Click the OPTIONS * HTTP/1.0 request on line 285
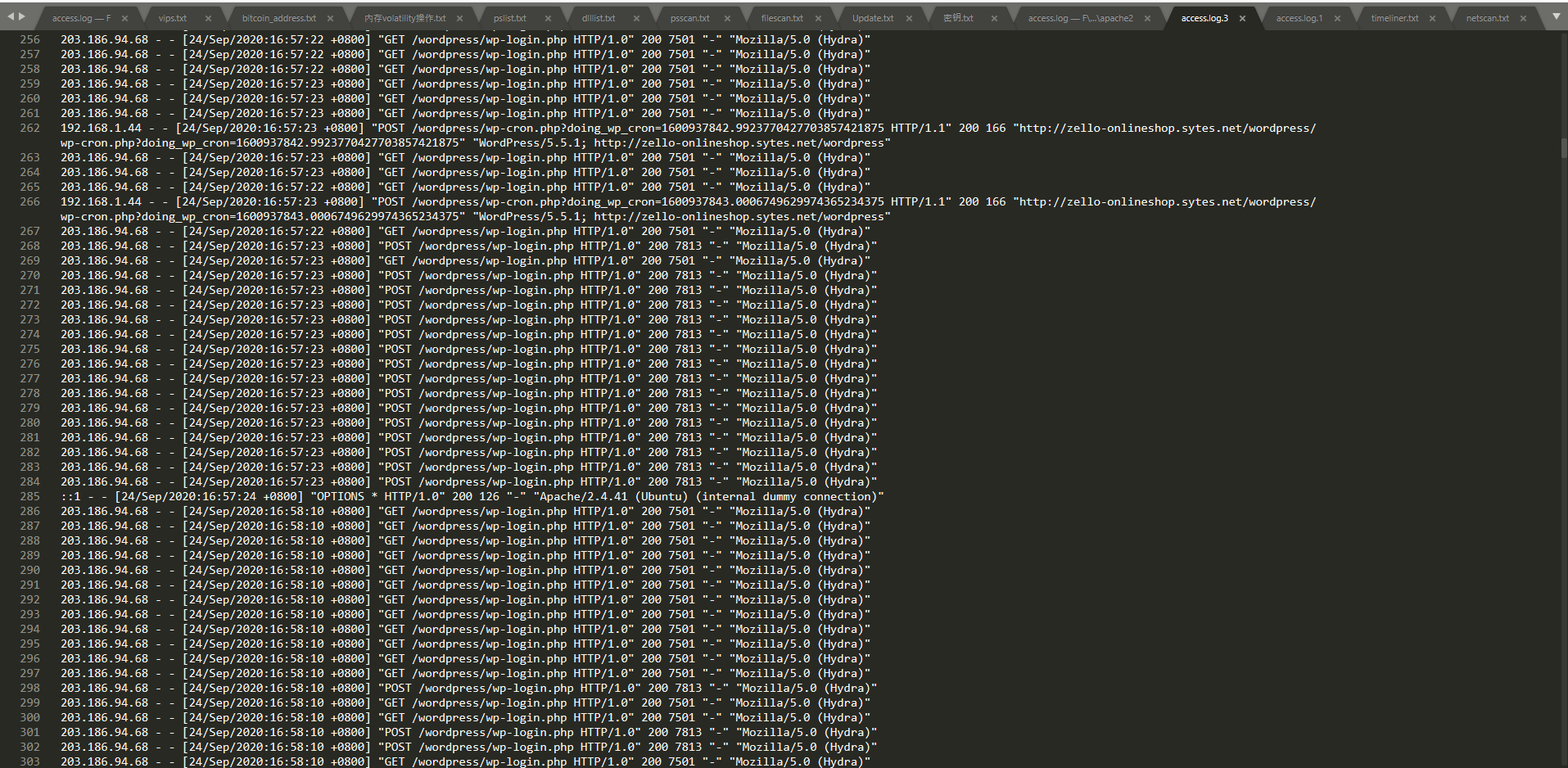This screenshot has height=768, width=1568. [381, 496]
